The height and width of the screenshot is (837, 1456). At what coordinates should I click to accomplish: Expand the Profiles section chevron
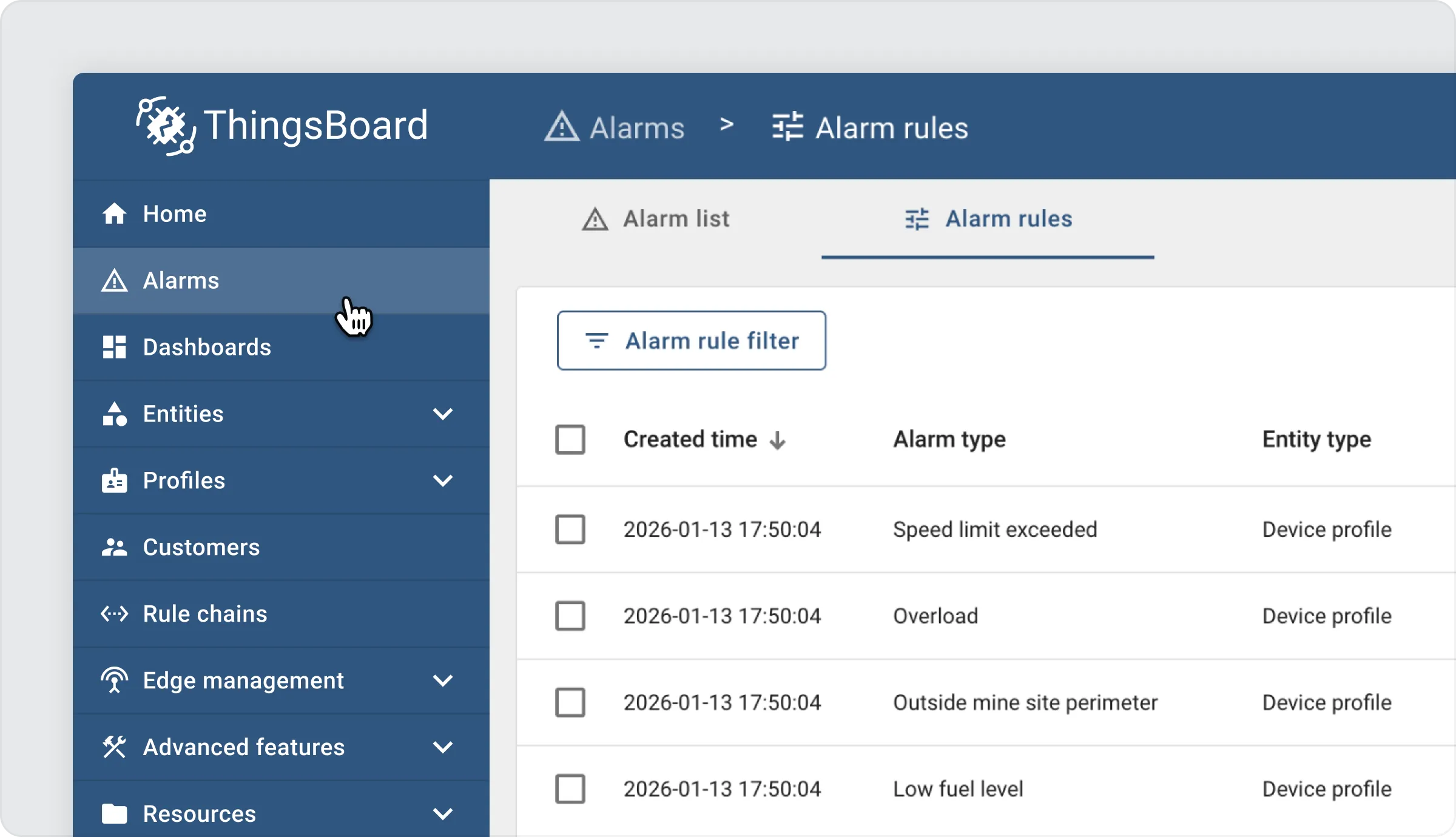coord(443,481)
